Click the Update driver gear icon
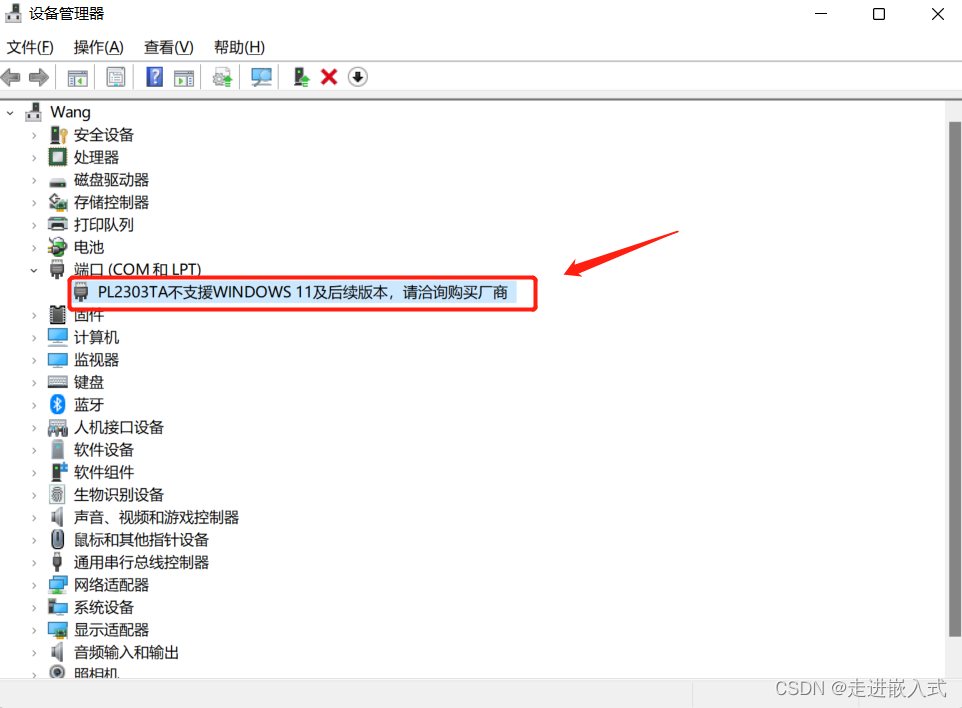962x708 pixels. tap(222, 78)
